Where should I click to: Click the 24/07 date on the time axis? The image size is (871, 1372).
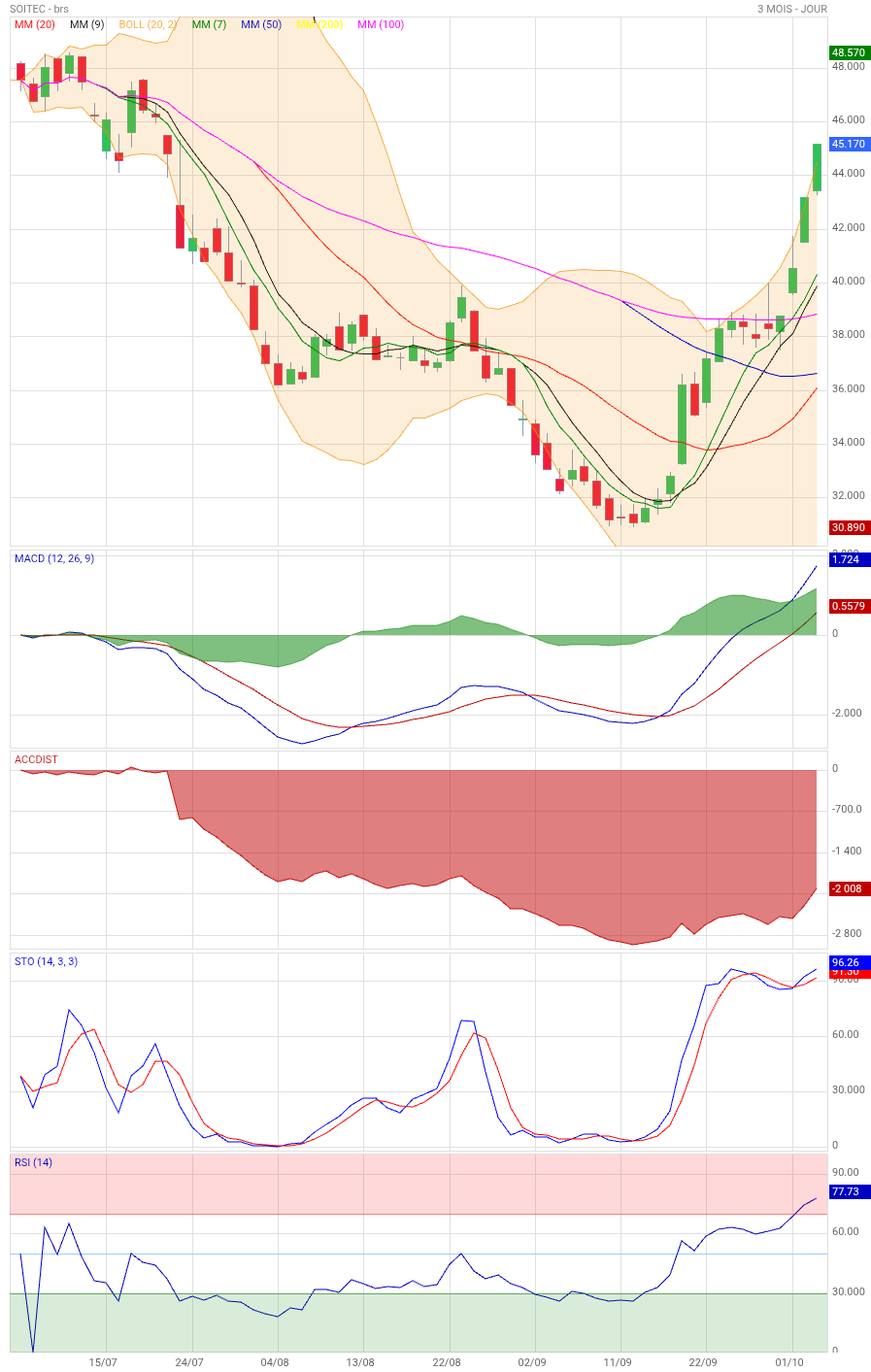[x=188, y=1362]
